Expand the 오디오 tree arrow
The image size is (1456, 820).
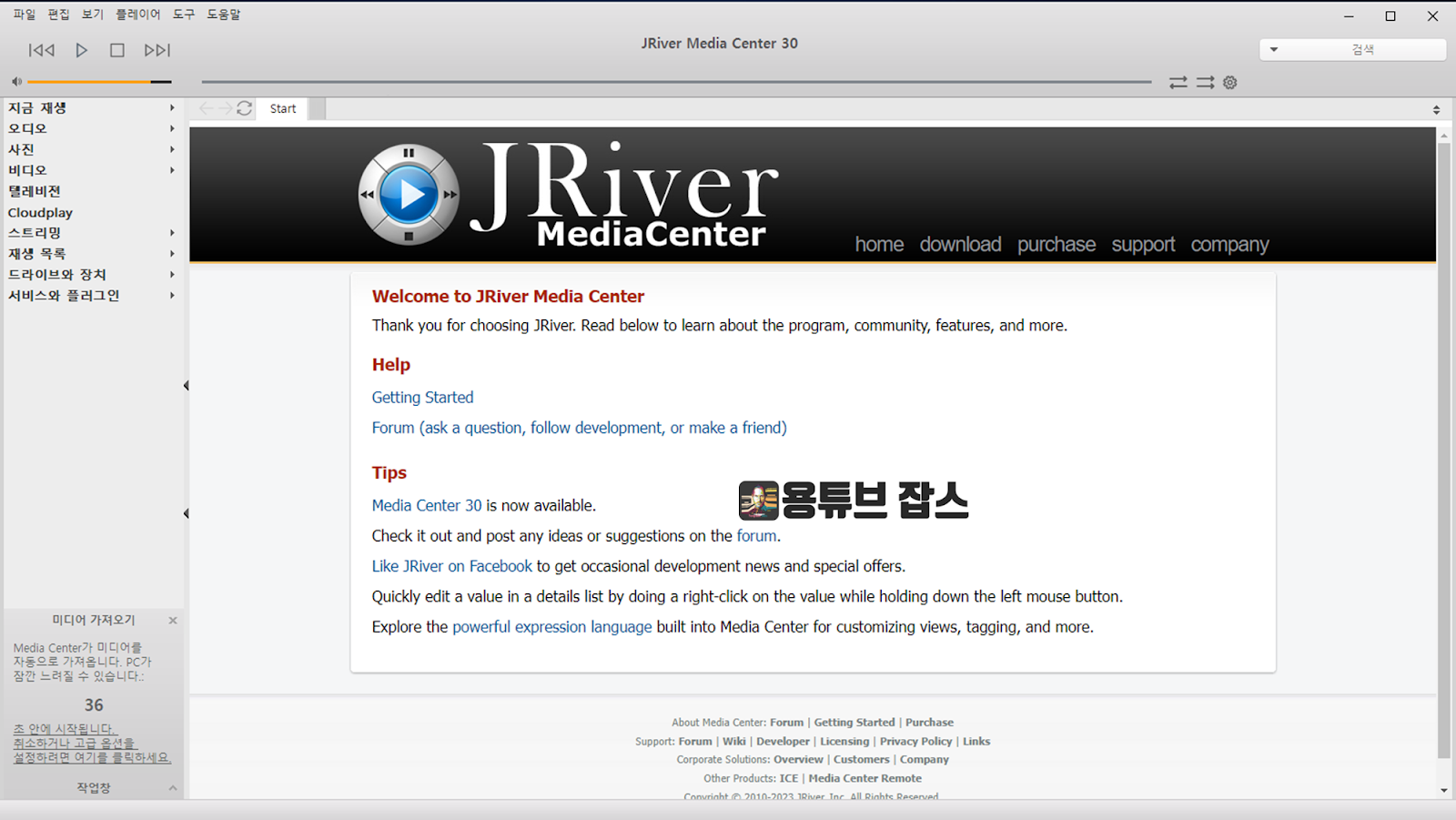[x=172, y=128]
